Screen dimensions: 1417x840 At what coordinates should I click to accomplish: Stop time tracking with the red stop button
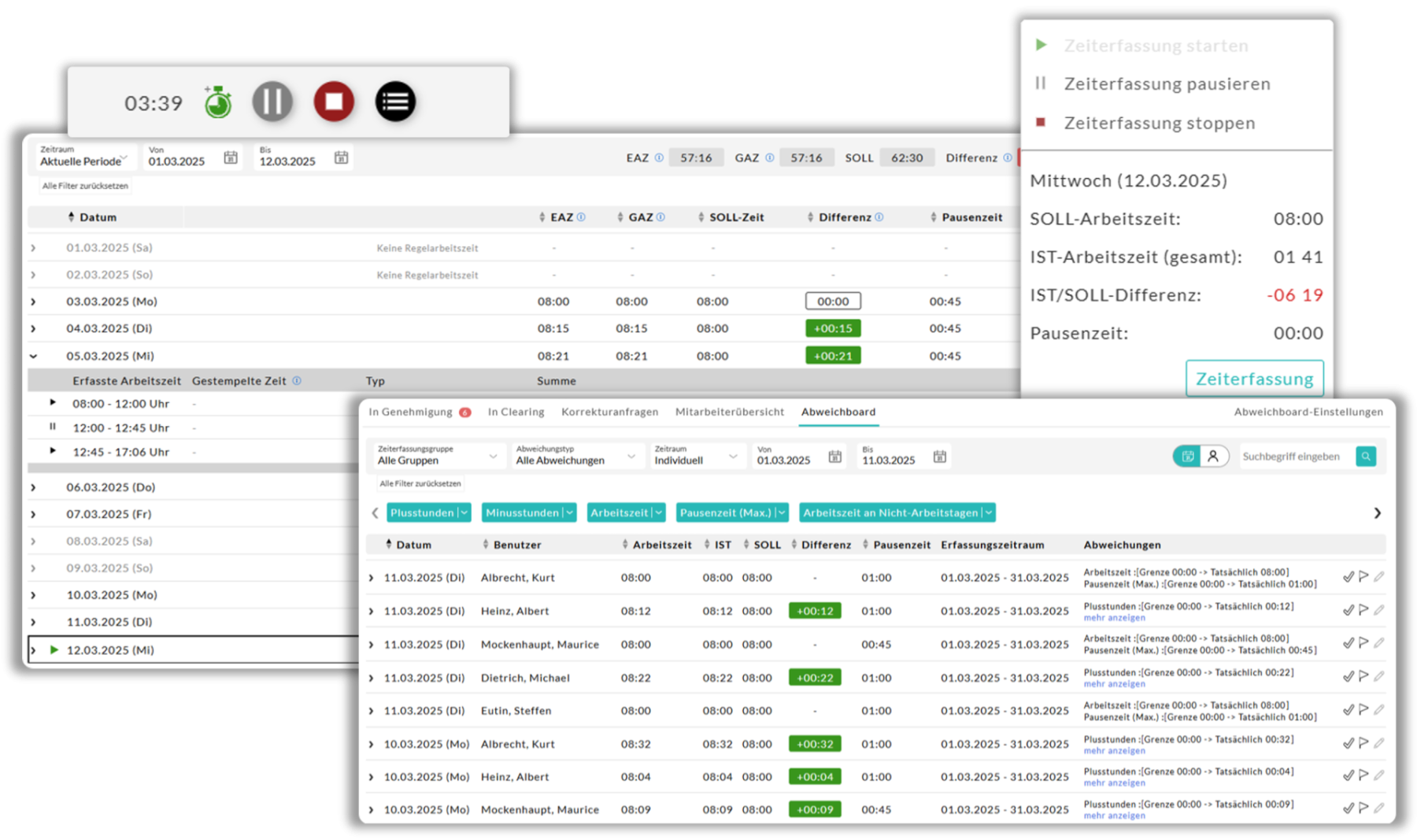pyautogui.click(x=334, y=102)
